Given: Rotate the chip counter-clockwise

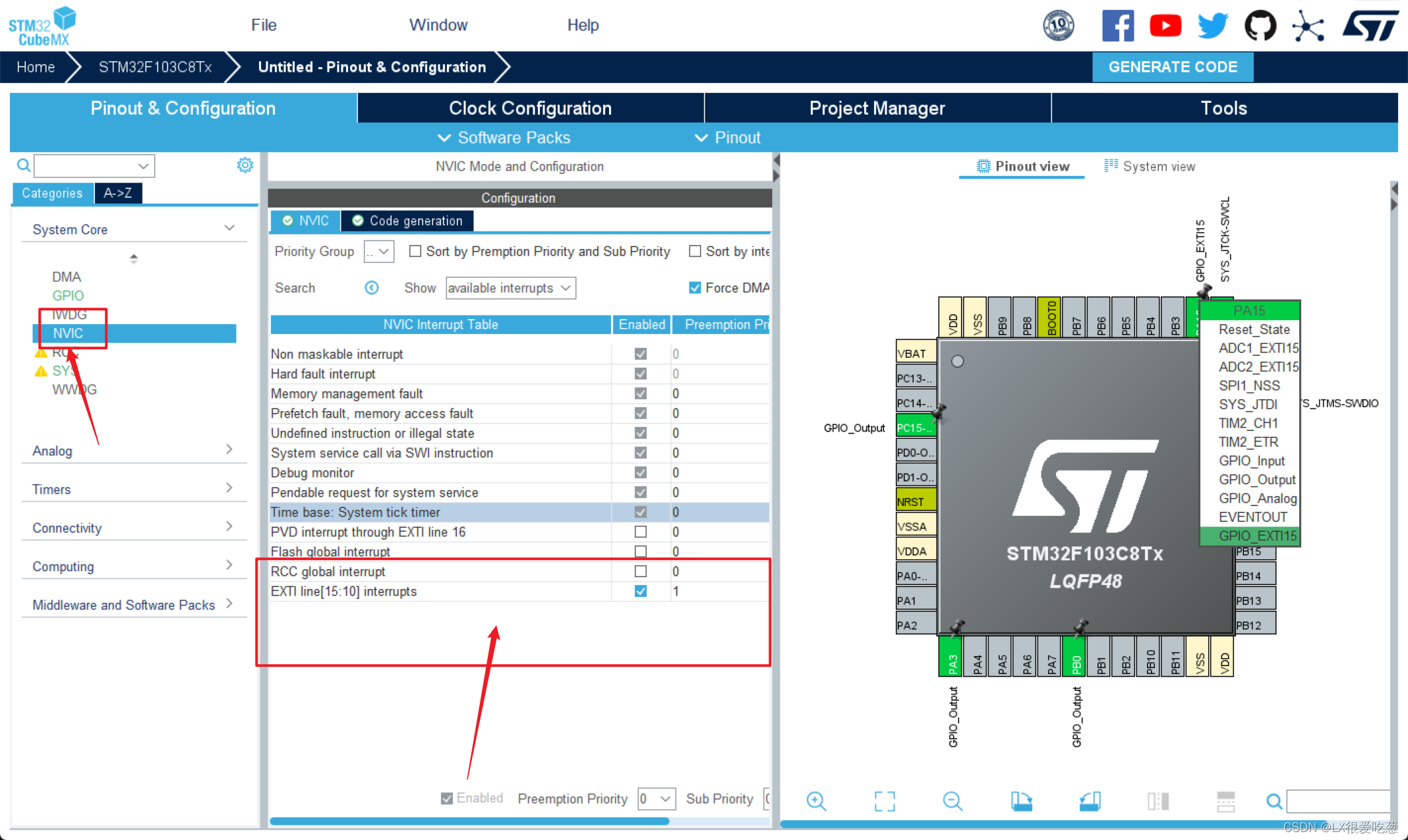Looking at the screenshot, I should click(1090, 801).
